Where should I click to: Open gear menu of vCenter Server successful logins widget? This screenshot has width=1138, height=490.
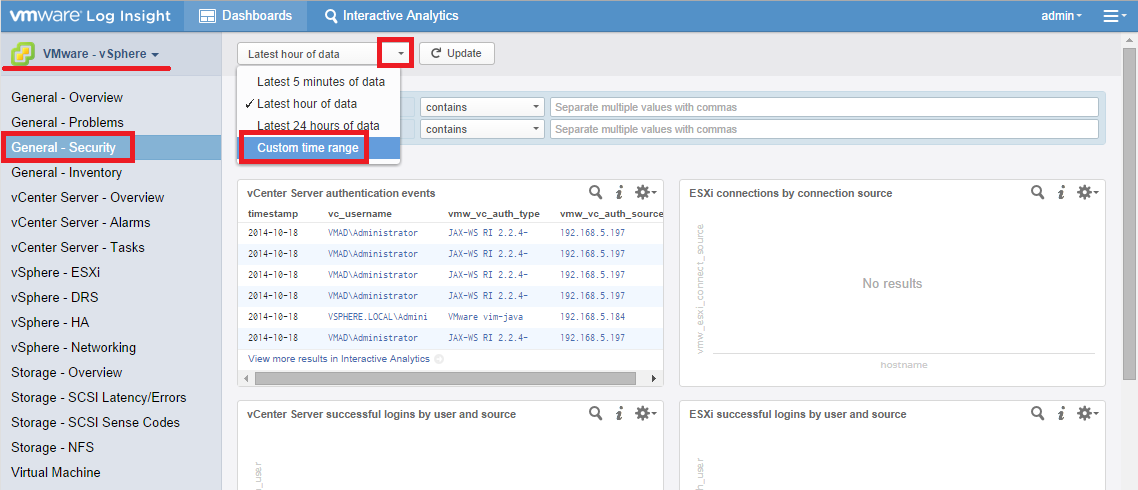point(645,413)
